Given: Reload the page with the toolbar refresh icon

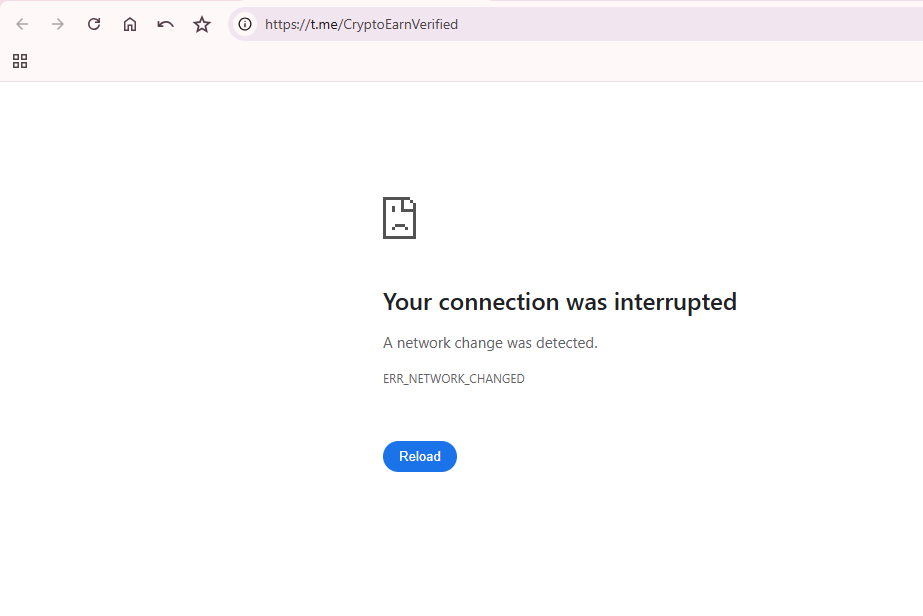Looking at the screenshot, I should pyautogui.click(x=94, y=24).
